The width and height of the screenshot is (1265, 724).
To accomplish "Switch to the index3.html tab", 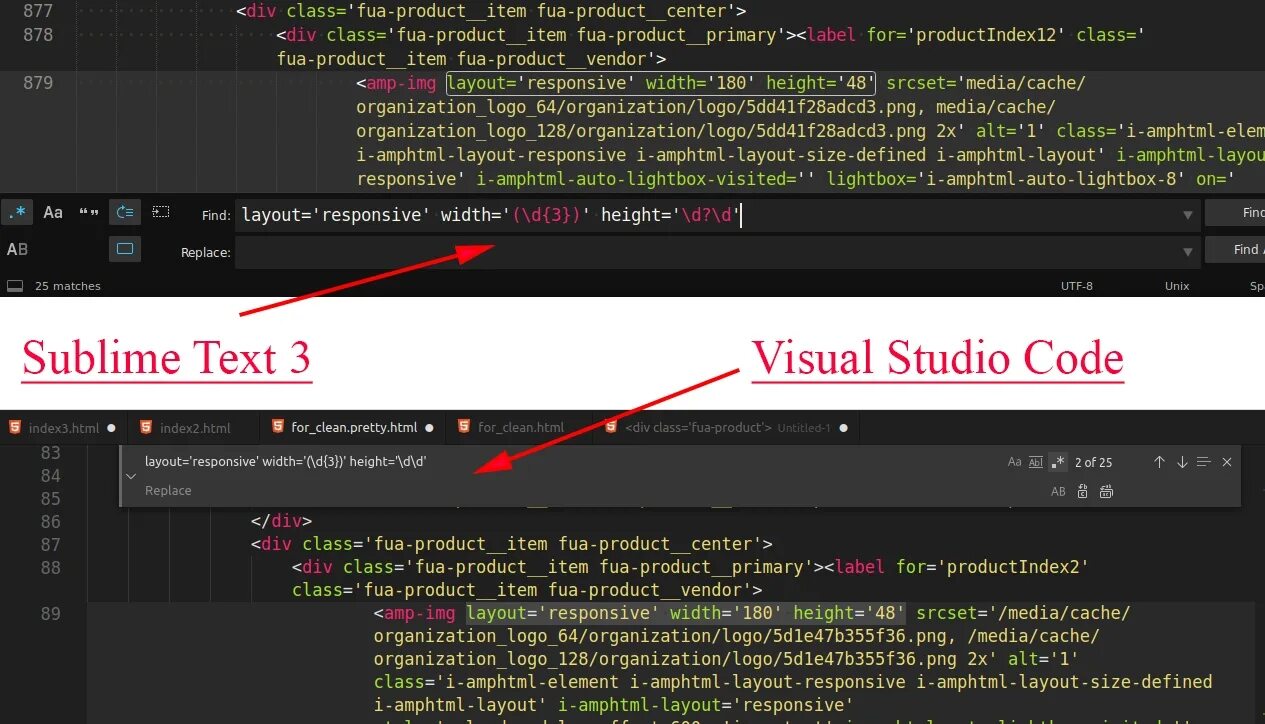I will tap(62, 427).
